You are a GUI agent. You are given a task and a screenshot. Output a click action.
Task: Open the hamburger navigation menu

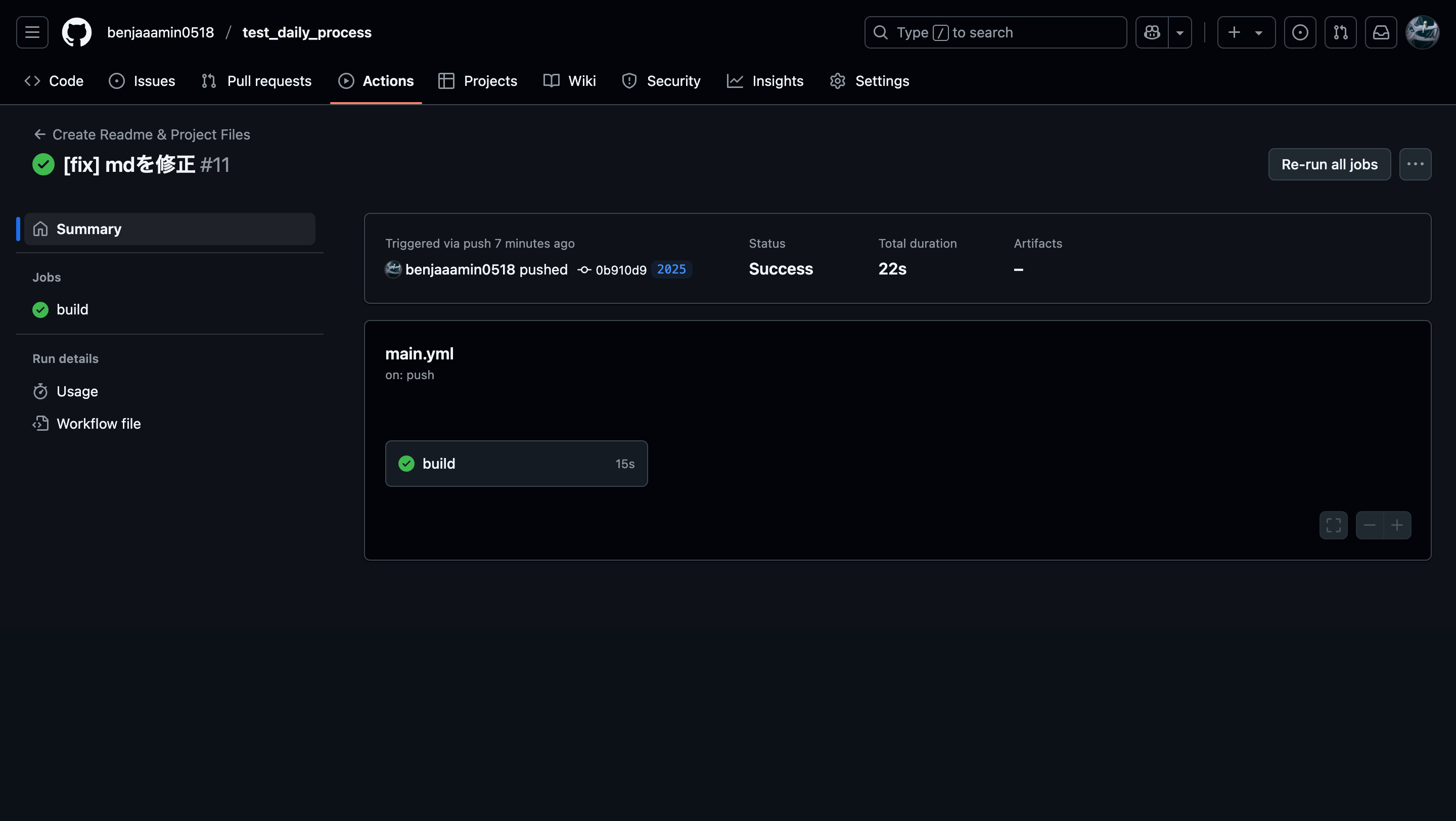click(x=32, y=32)
